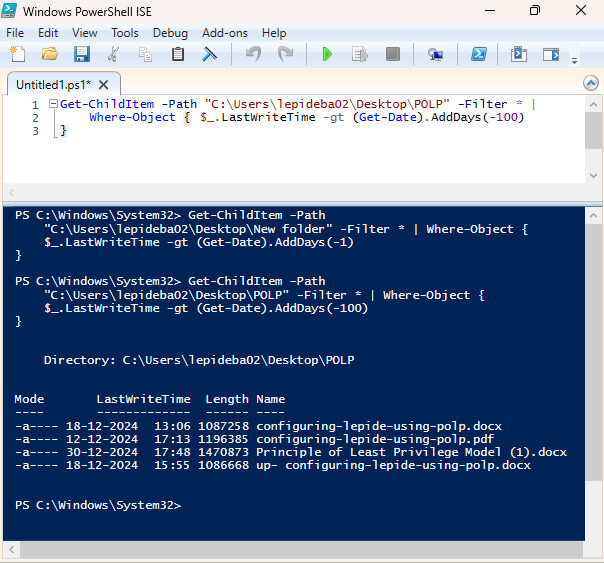Click the Cut scissors icon
Screen dimensions: 604x563
(114, 54)
